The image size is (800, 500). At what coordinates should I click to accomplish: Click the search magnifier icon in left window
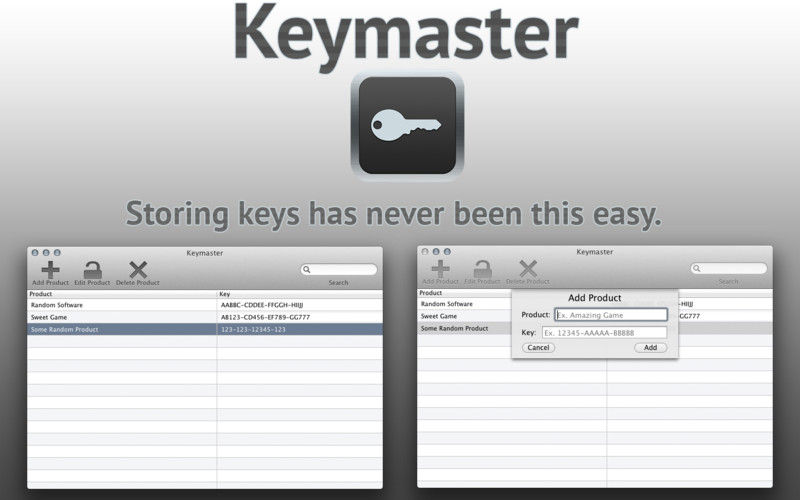coord(307,269)
